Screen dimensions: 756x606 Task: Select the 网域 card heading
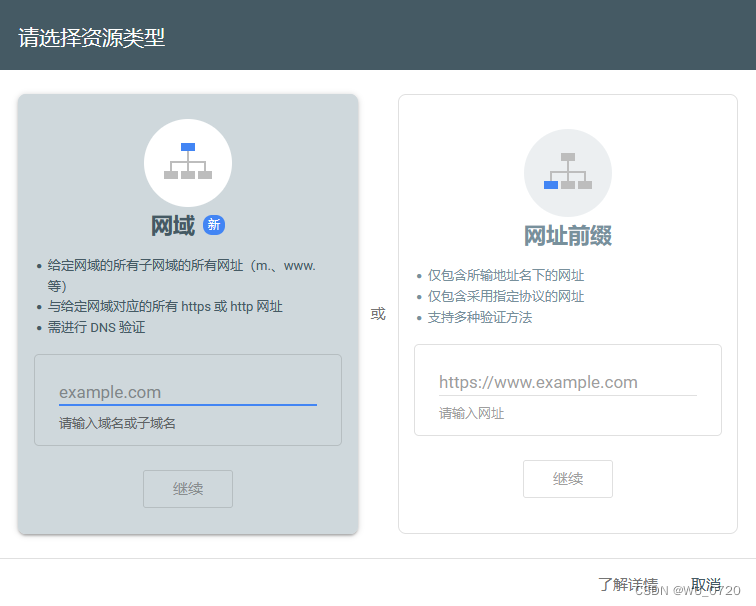173,226
